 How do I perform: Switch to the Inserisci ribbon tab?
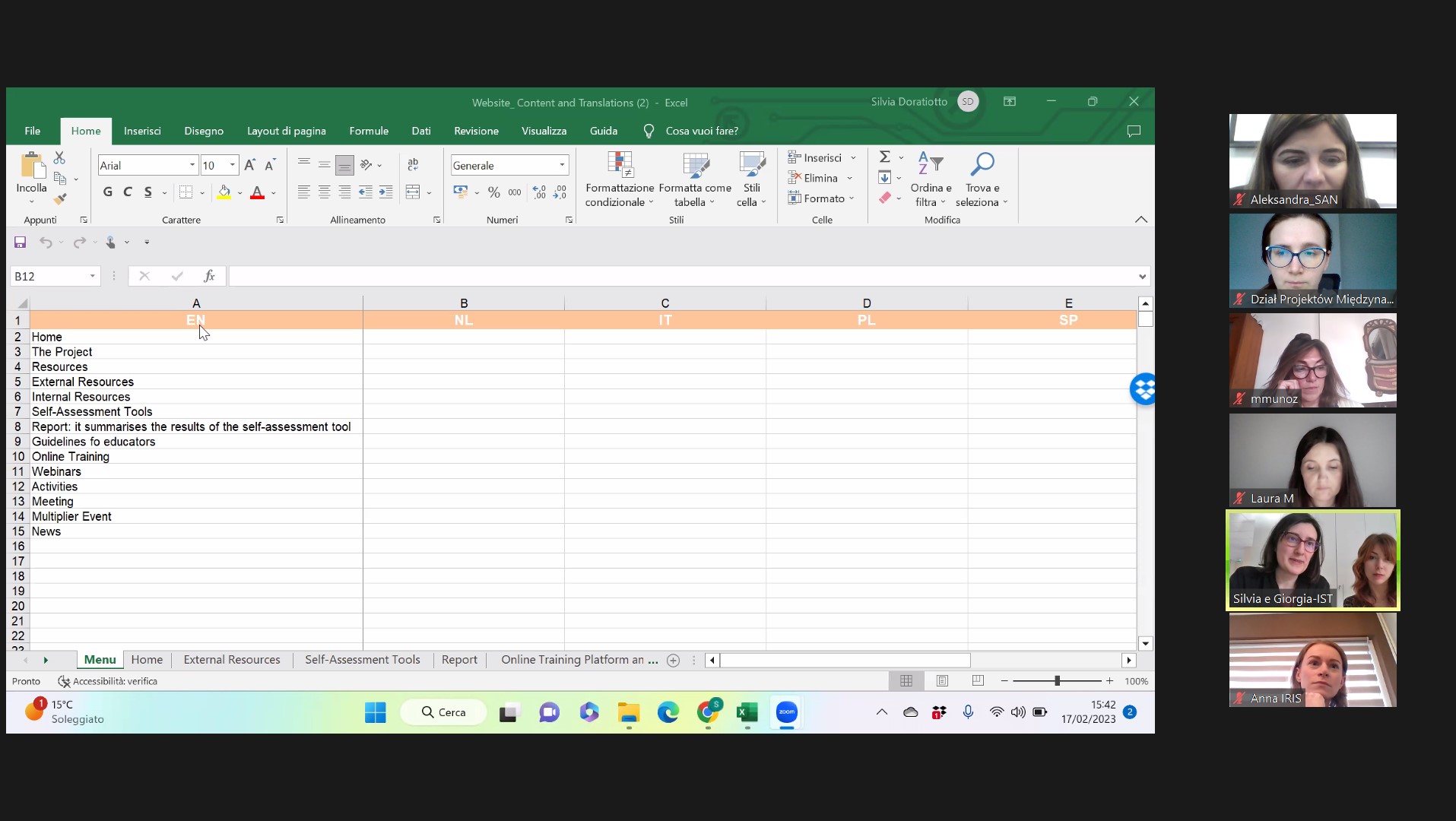tap(142, 131)
